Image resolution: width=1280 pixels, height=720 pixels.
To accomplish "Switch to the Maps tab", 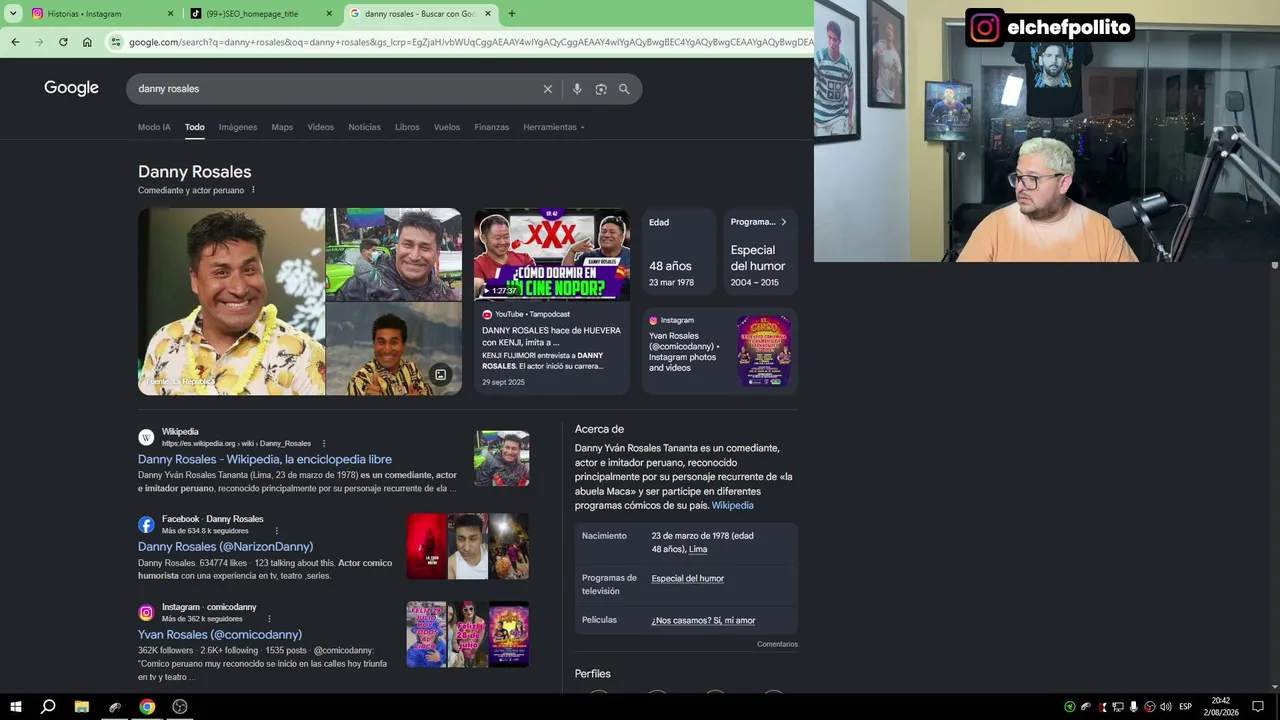I will pyautogui.click(x=282, y=127).
